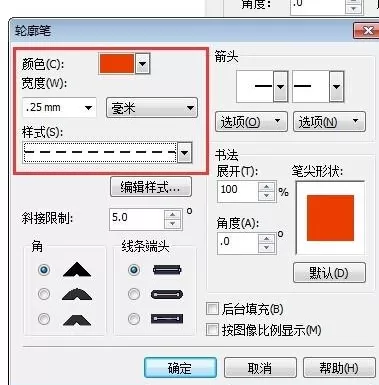379x385 pixels.
Task: Click the rounded corner icon
Action: 77,294
